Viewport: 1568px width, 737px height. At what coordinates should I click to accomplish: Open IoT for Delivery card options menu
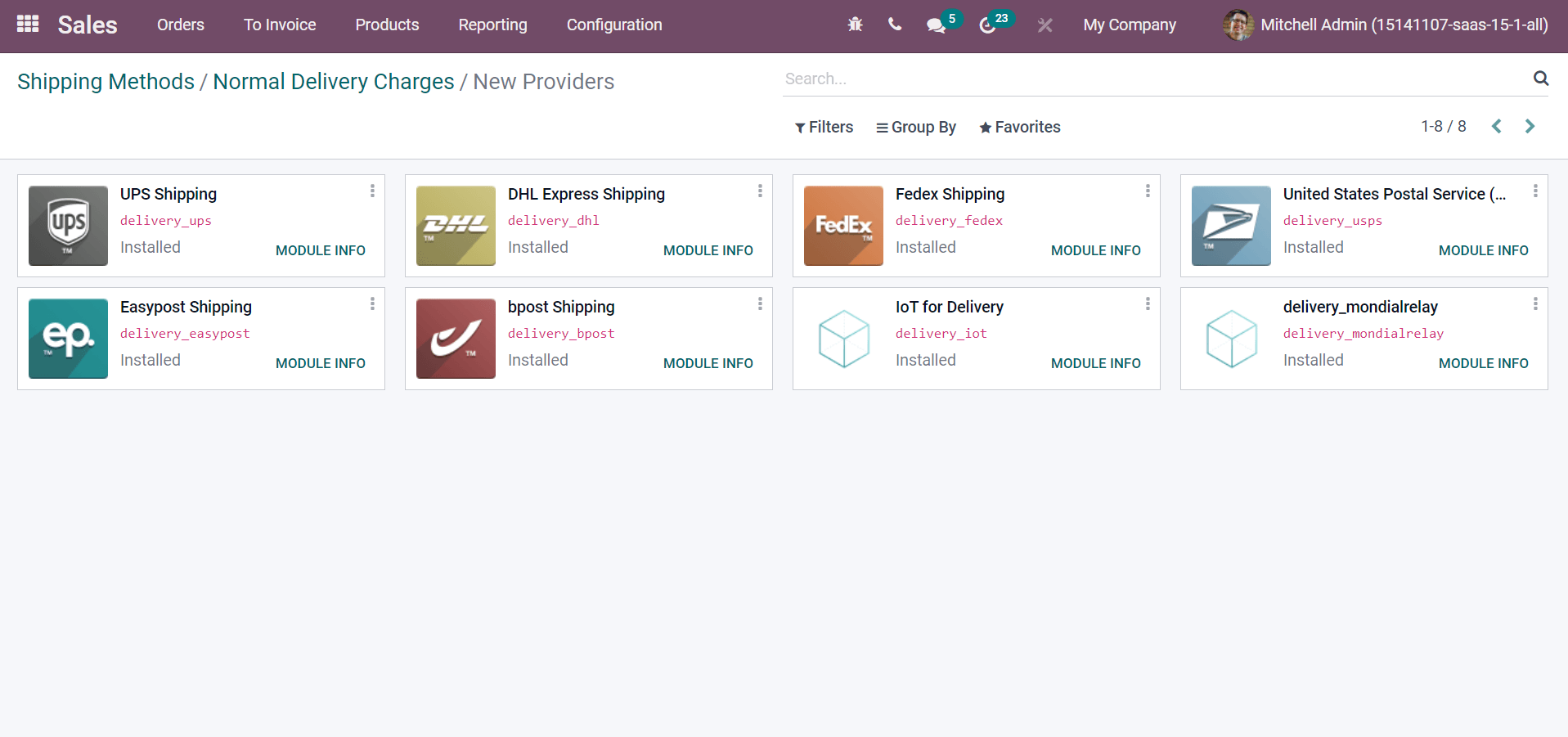1148,303
